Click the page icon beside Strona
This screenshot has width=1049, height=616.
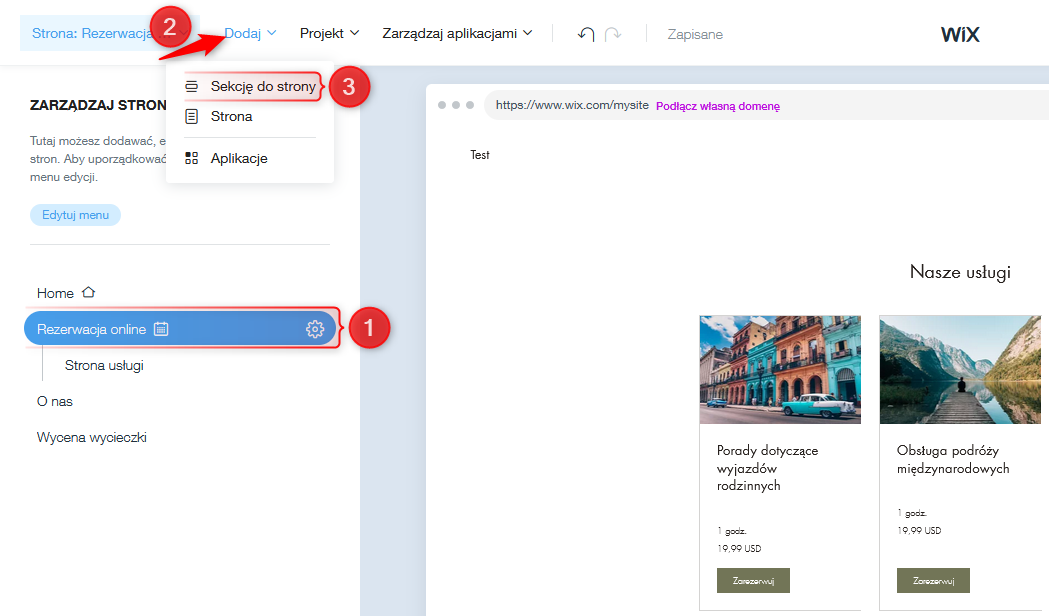[x=191, y=116]
